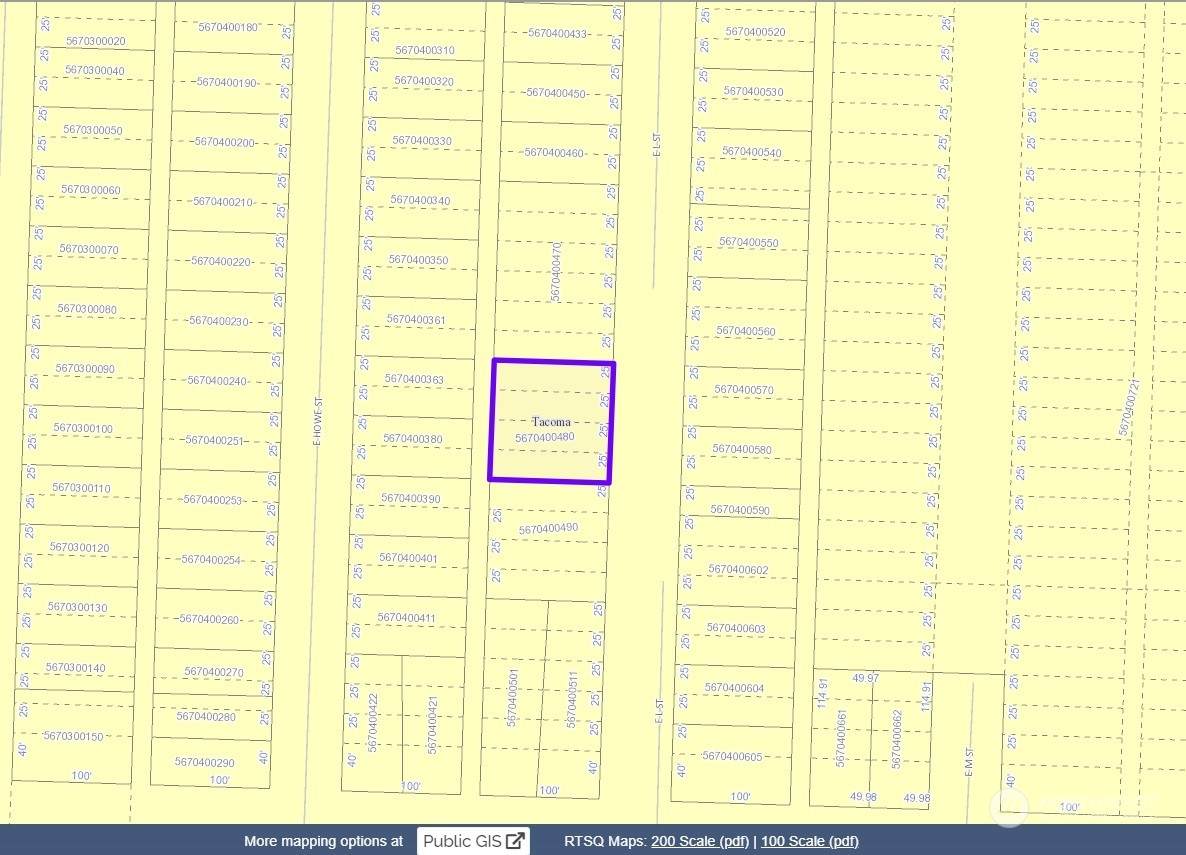Pick parcel 5670300150
Screen dimensions: 1186x855
pos(73,736)
